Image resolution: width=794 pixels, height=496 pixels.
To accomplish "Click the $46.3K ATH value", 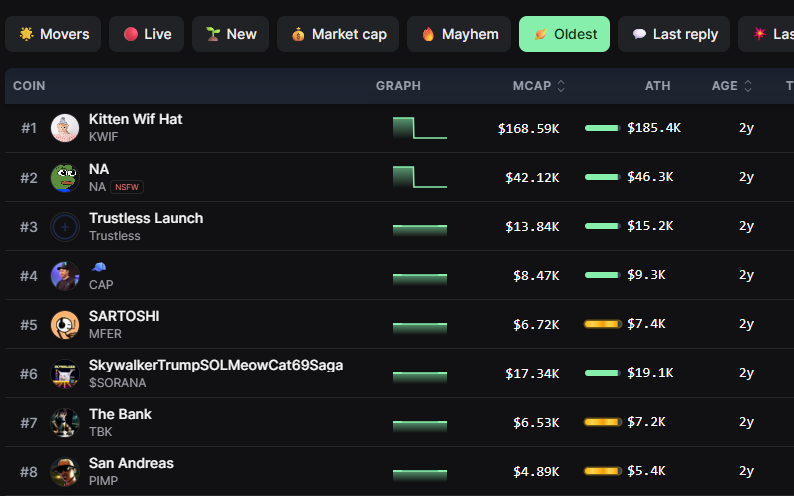I will [x=650, y=177].
